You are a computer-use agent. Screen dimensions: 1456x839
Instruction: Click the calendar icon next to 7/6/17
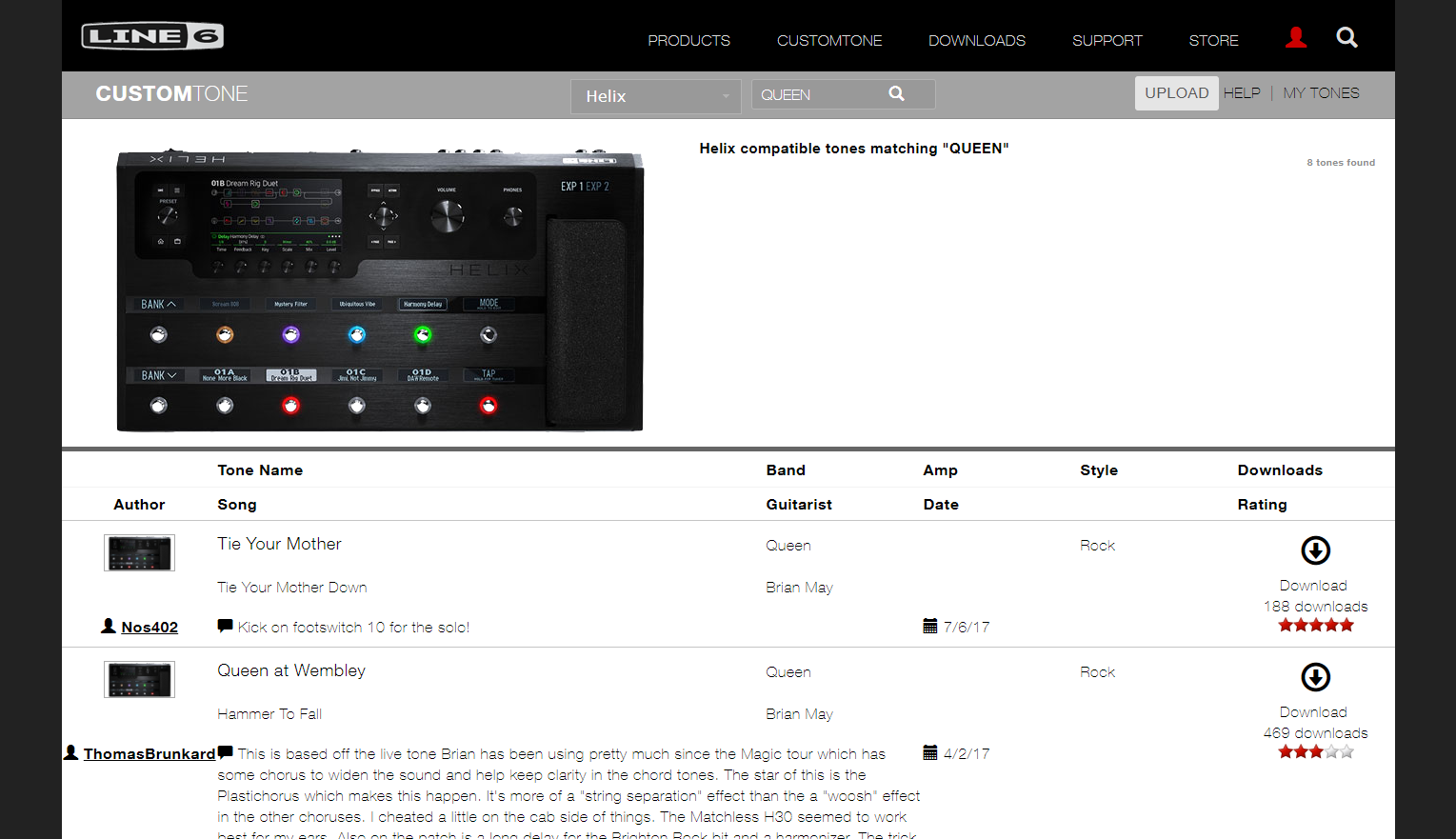930,626
